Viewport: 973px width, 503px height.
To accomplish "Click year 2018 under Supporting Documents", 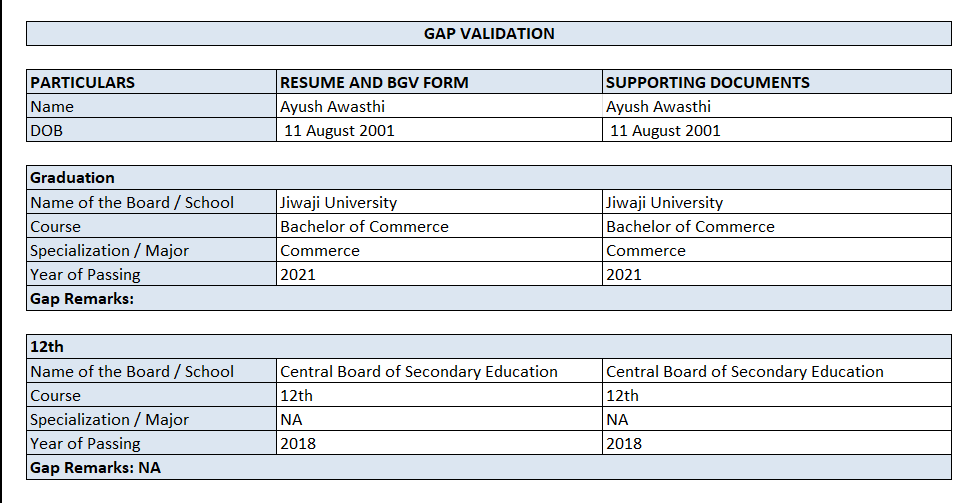I will (x=624, y=444).
